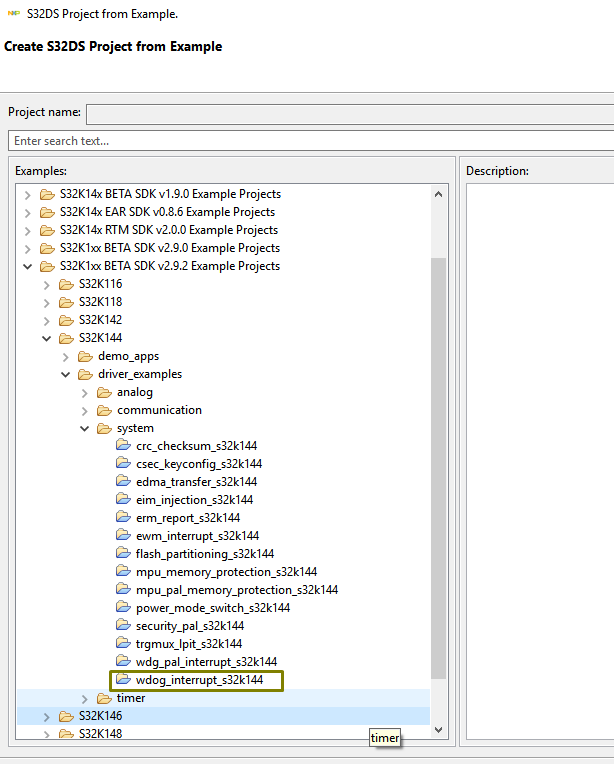This screenshot has height=764, width=614.
Task: Click the Description text area
Action: point(540,461)
